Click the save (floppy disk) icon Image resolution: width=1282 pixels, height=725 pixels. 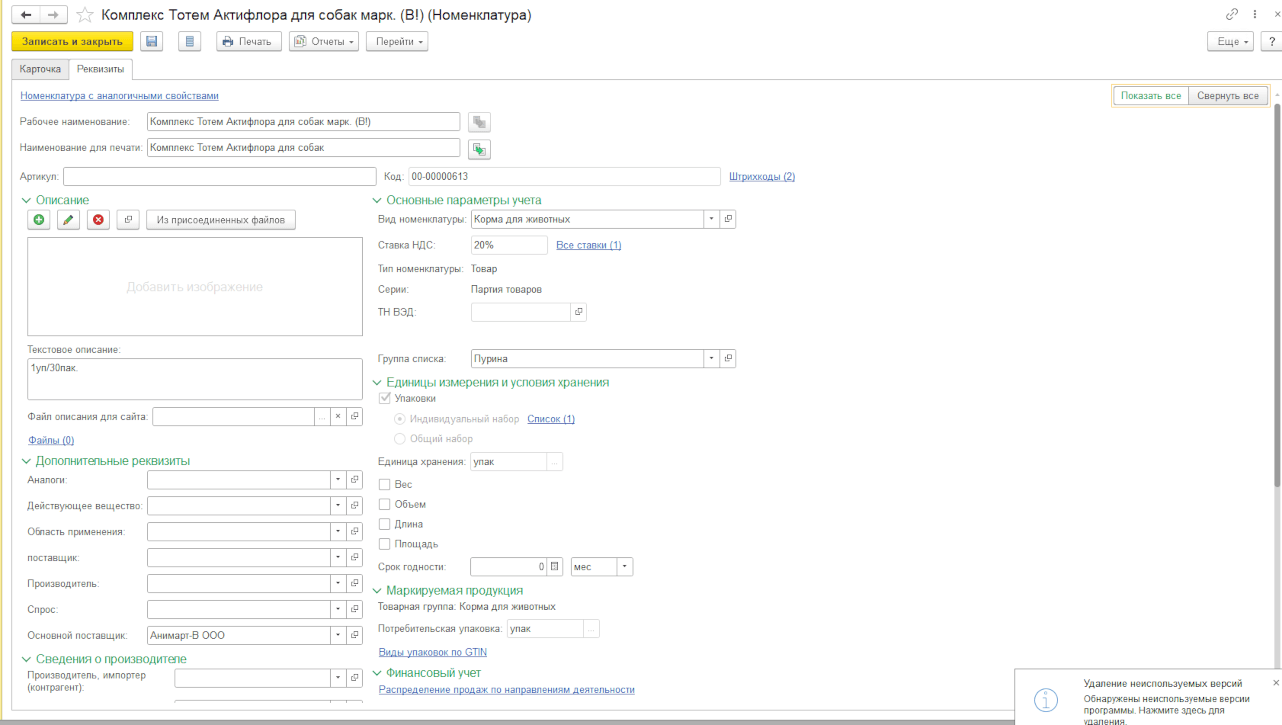coord(152,41)
